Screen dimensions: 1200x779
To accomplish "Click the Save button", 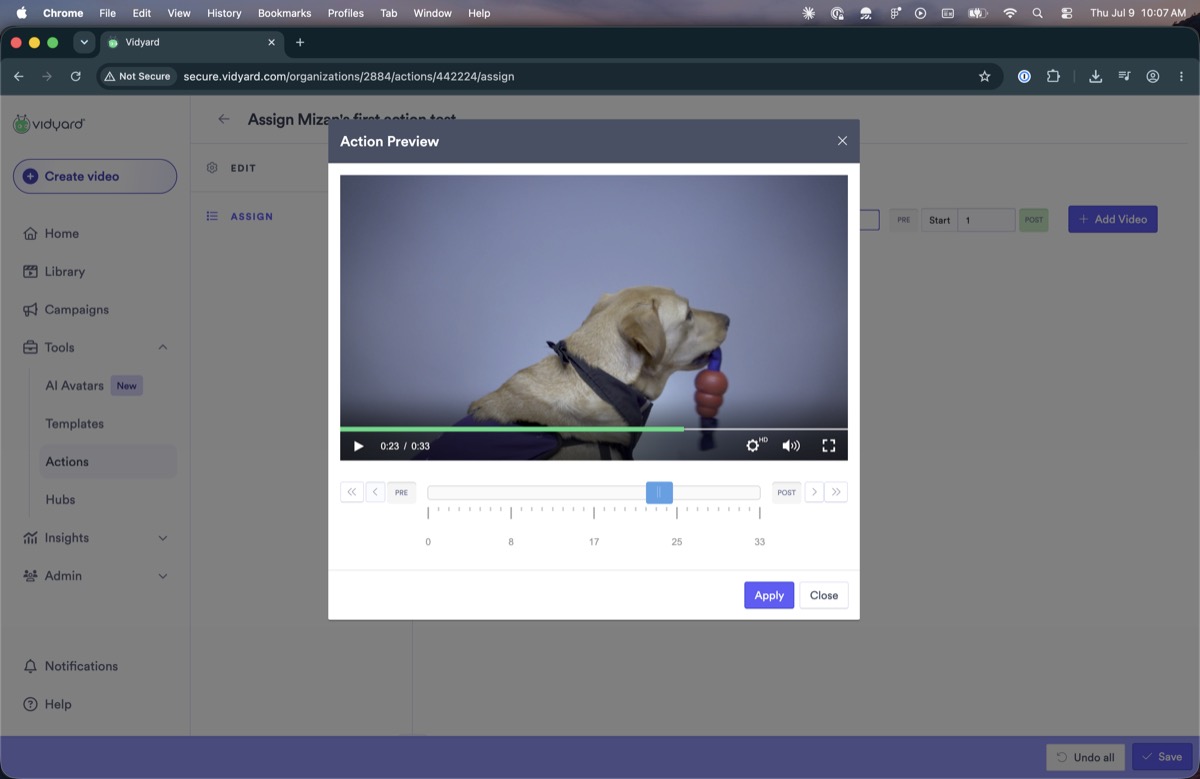I will click(x=1162, y=757).
